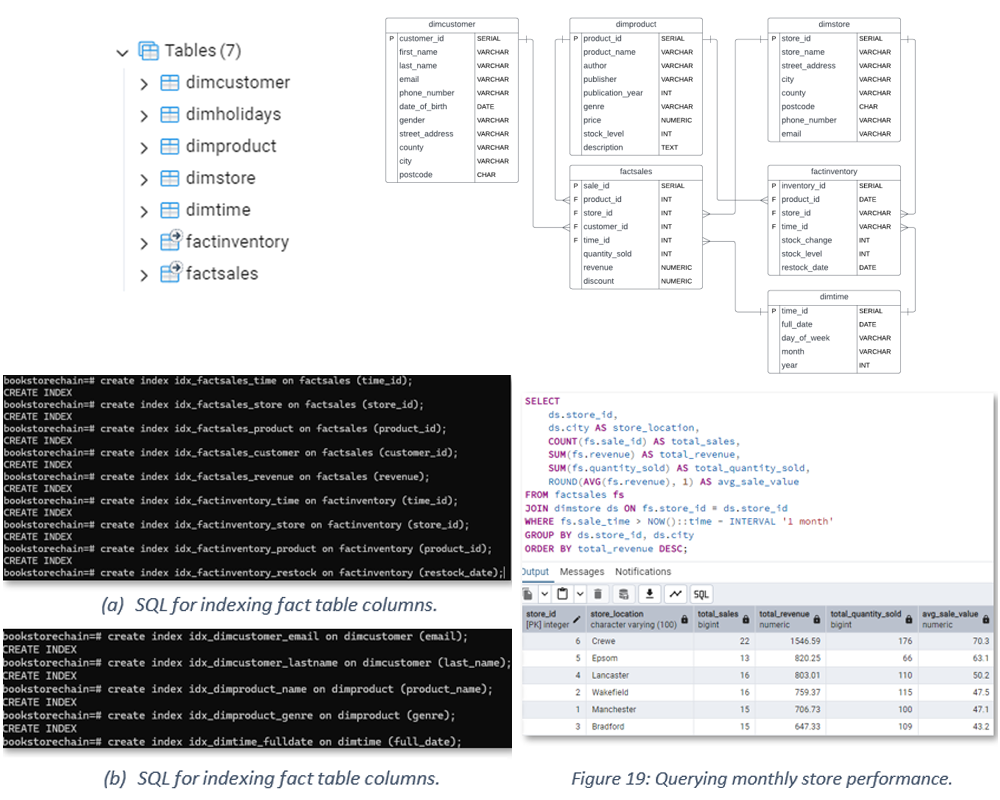The image size is (1000, 800).
Task: Click the 'ORDER BY total_revenue DESC' line
Action: tap(606, 549)
